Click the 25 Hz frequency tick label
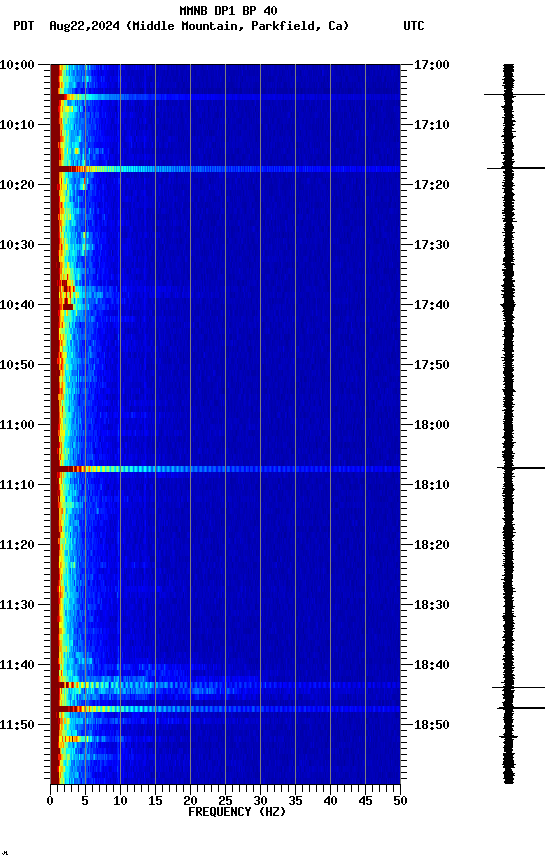 225,801
